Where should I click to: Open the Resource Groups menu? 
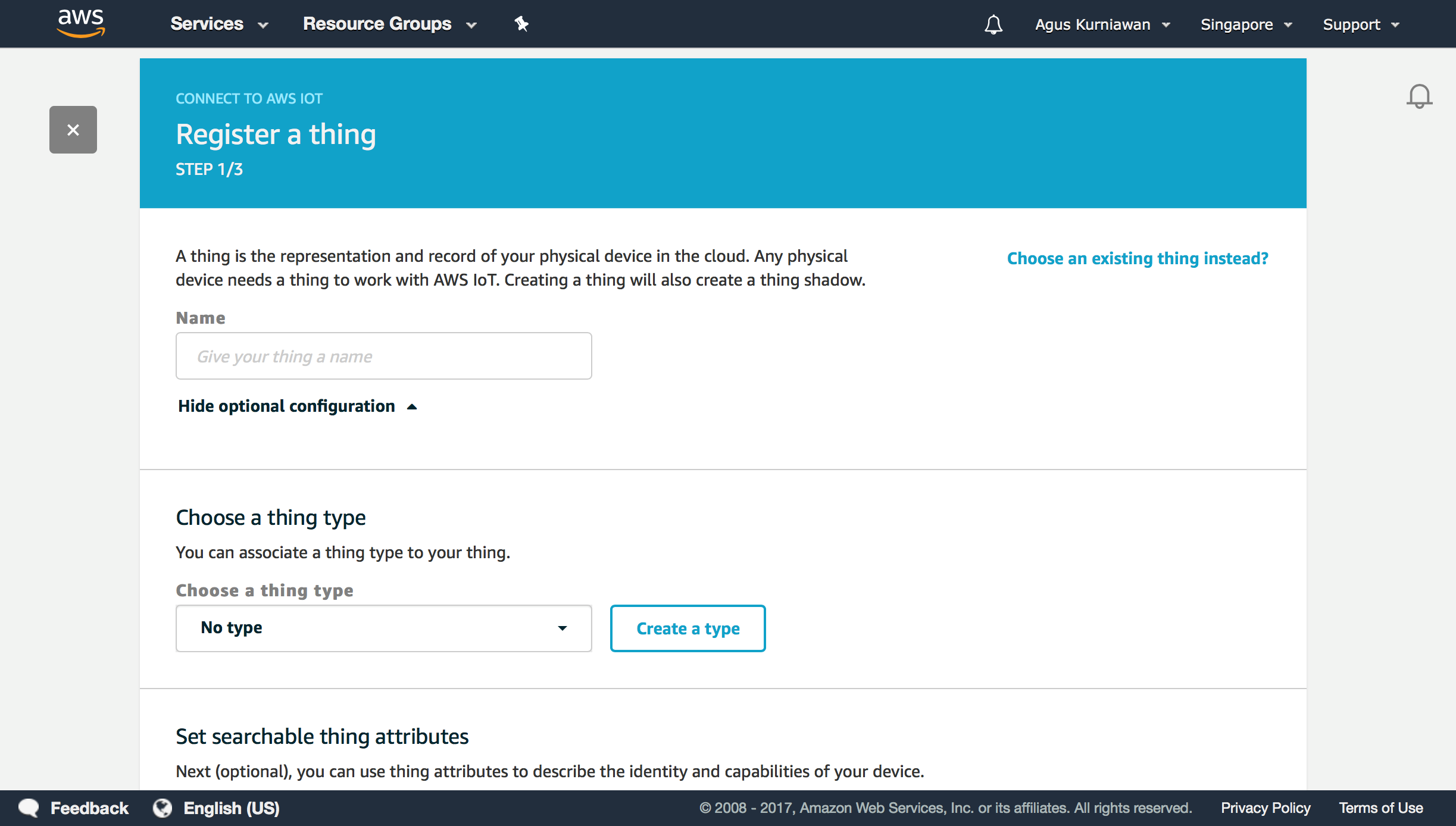pos(390,24)
